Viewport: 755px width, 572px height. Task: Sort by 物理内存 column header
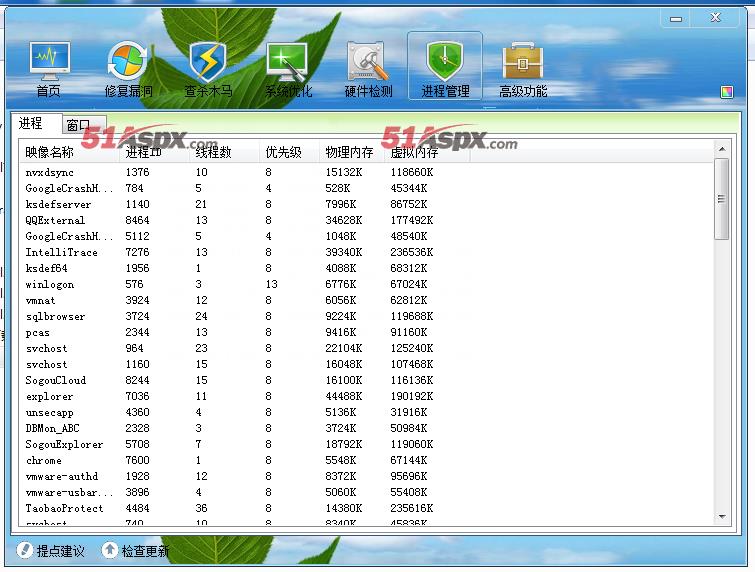click(x=349, y=153)
